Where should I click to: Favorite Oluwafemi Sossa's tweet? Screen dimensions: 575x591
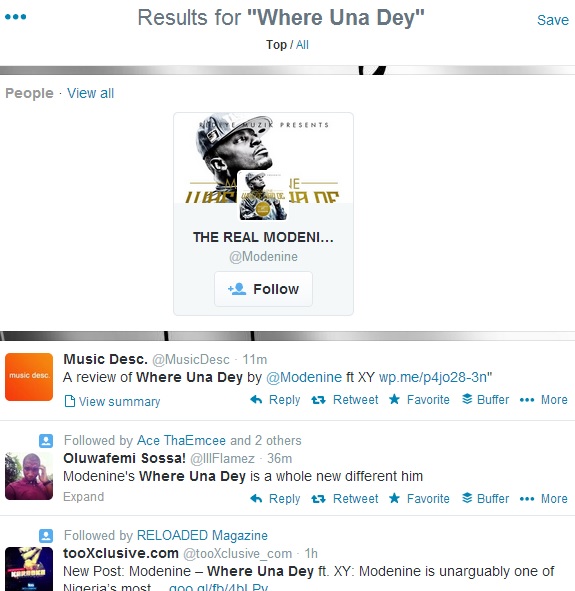click(x=419, y=499)
